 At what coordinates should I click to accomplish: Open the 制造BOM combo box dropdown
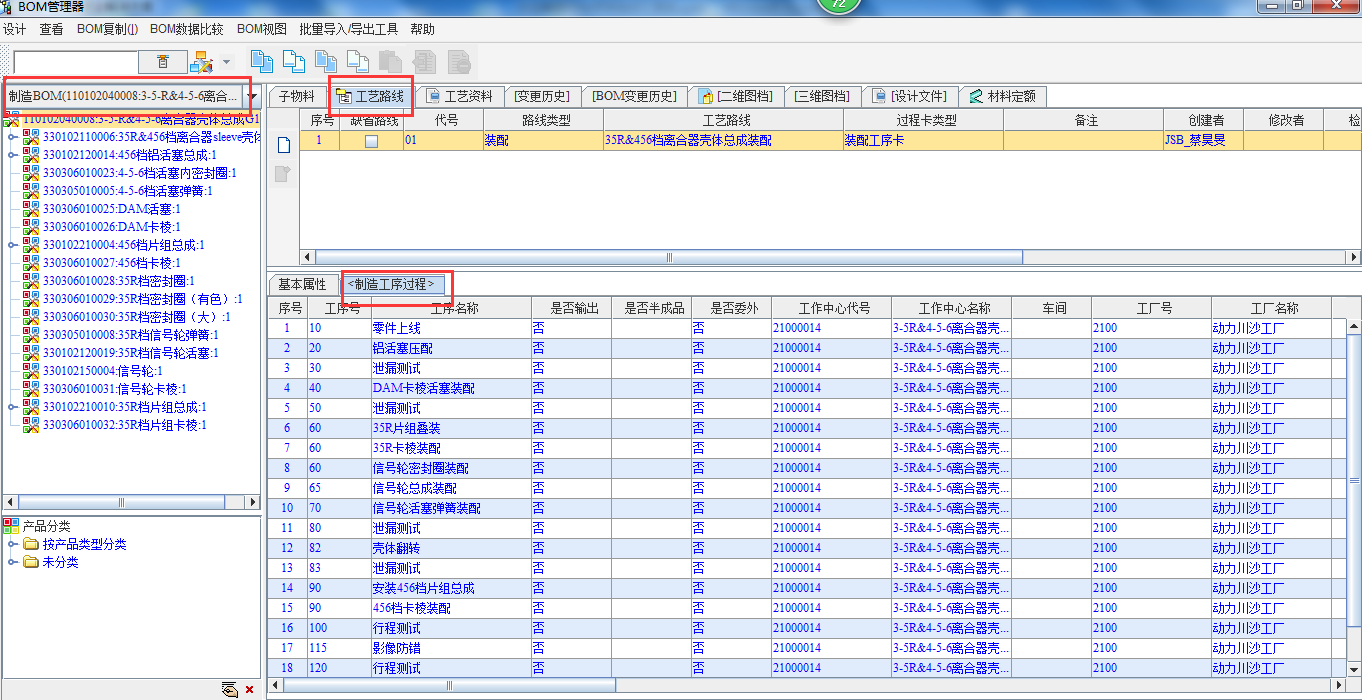tap(253, 97)
